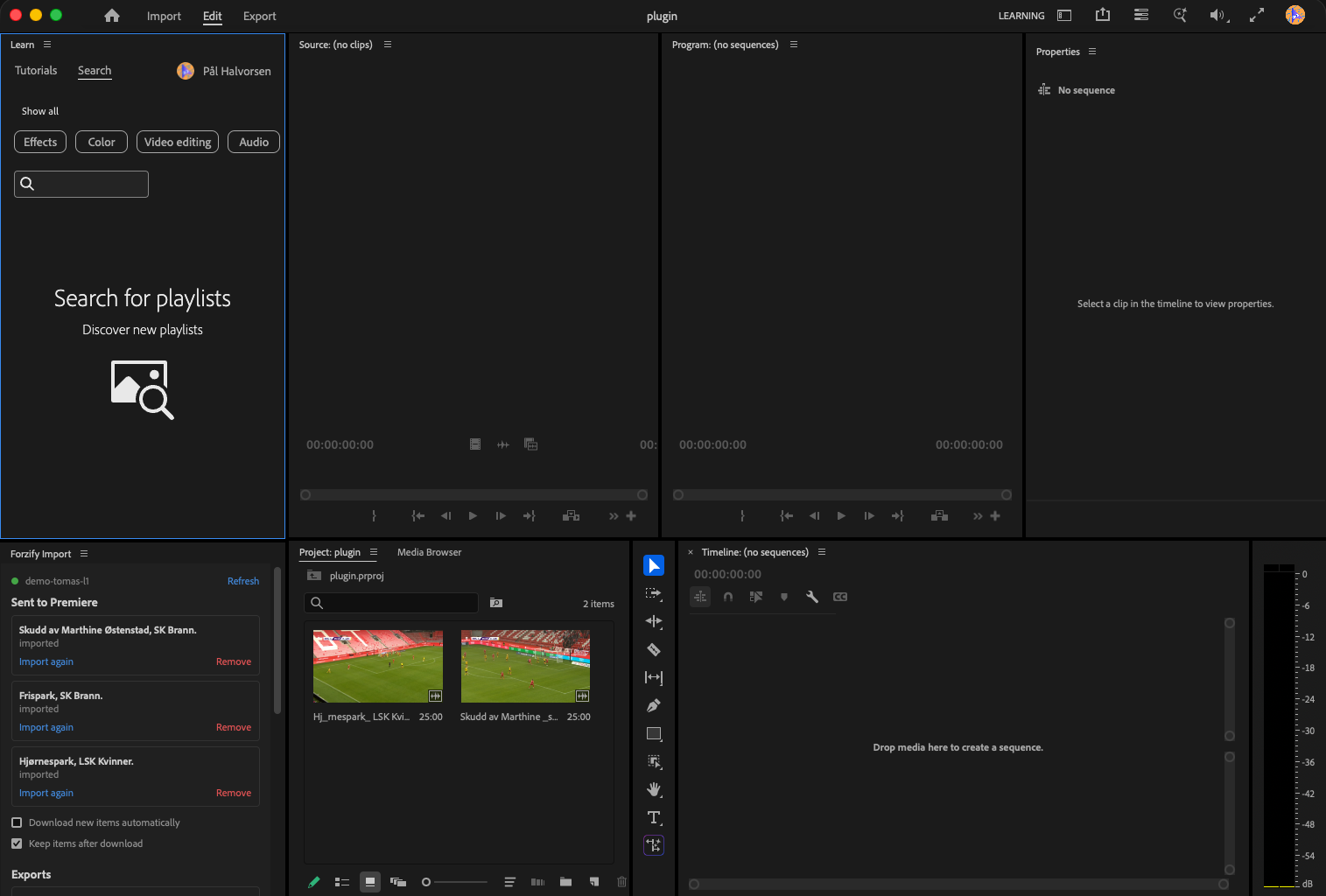
Task: Select the Search tab in Learn panel
Action: [x=95, y=71]
